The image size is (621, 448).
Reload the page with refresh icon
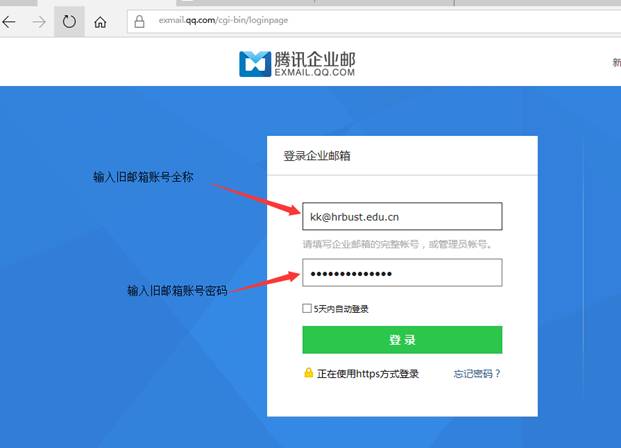(69, 21)
